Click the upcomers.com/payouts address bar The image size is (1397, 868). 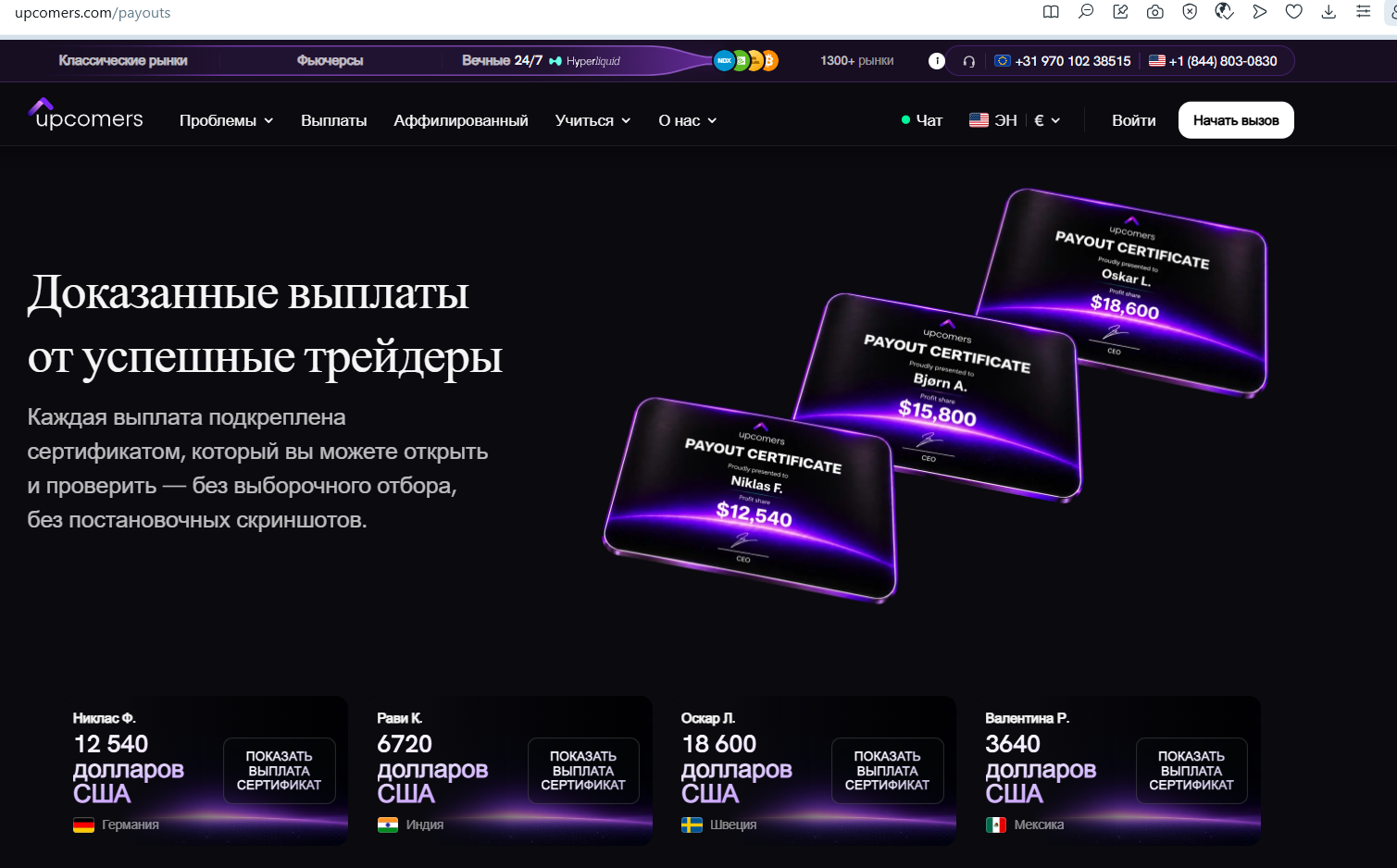point(93,13)
